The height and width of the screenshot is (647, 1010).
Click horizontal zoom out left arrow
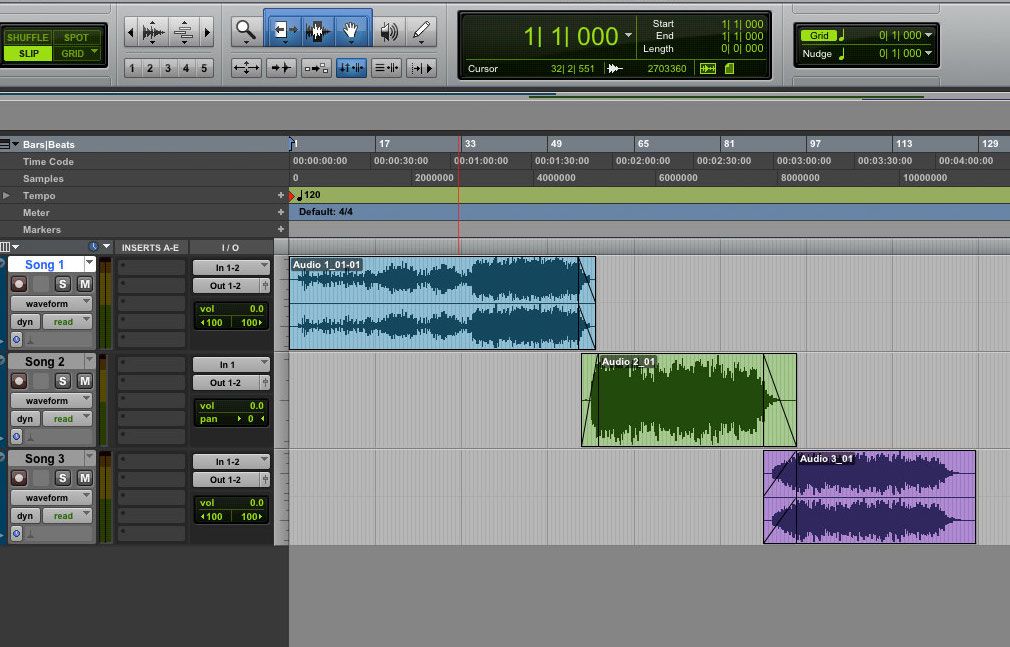(x=131, y=32)
